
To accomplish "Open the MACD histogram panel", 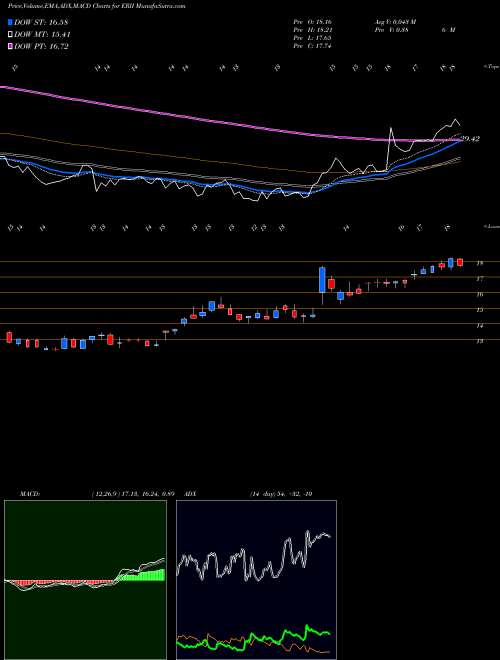I will 85,580.
